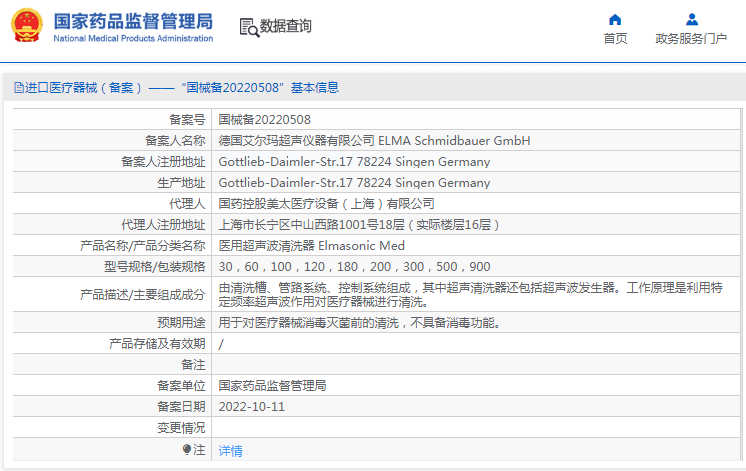This screenshot has height=471, width=746.
Task: Go to 首页 text link
Action: (x=615, y=39)
